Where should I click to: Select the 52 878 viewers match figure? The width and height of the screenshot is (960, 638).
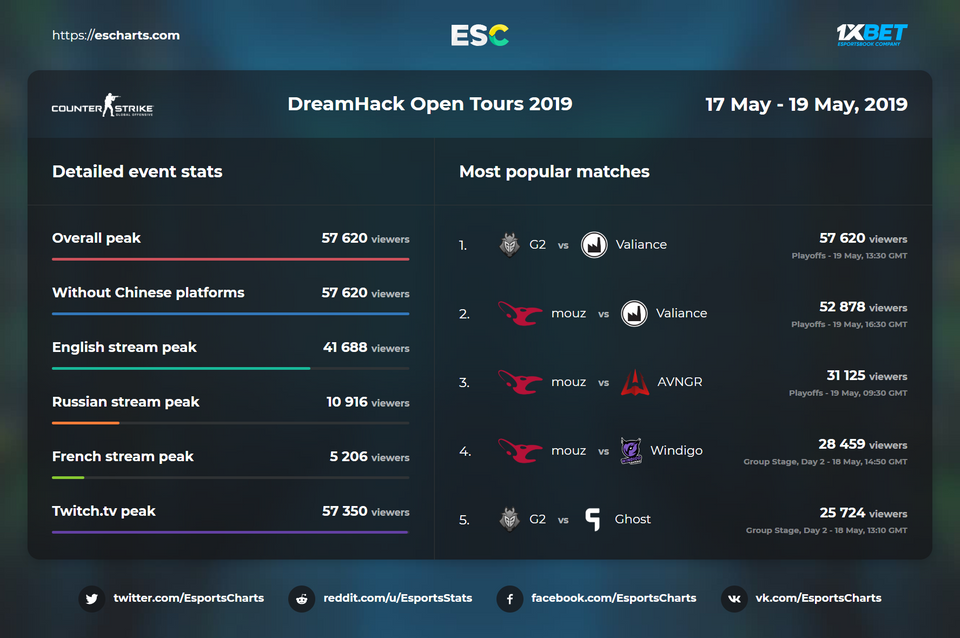click(x=863, y=307)
